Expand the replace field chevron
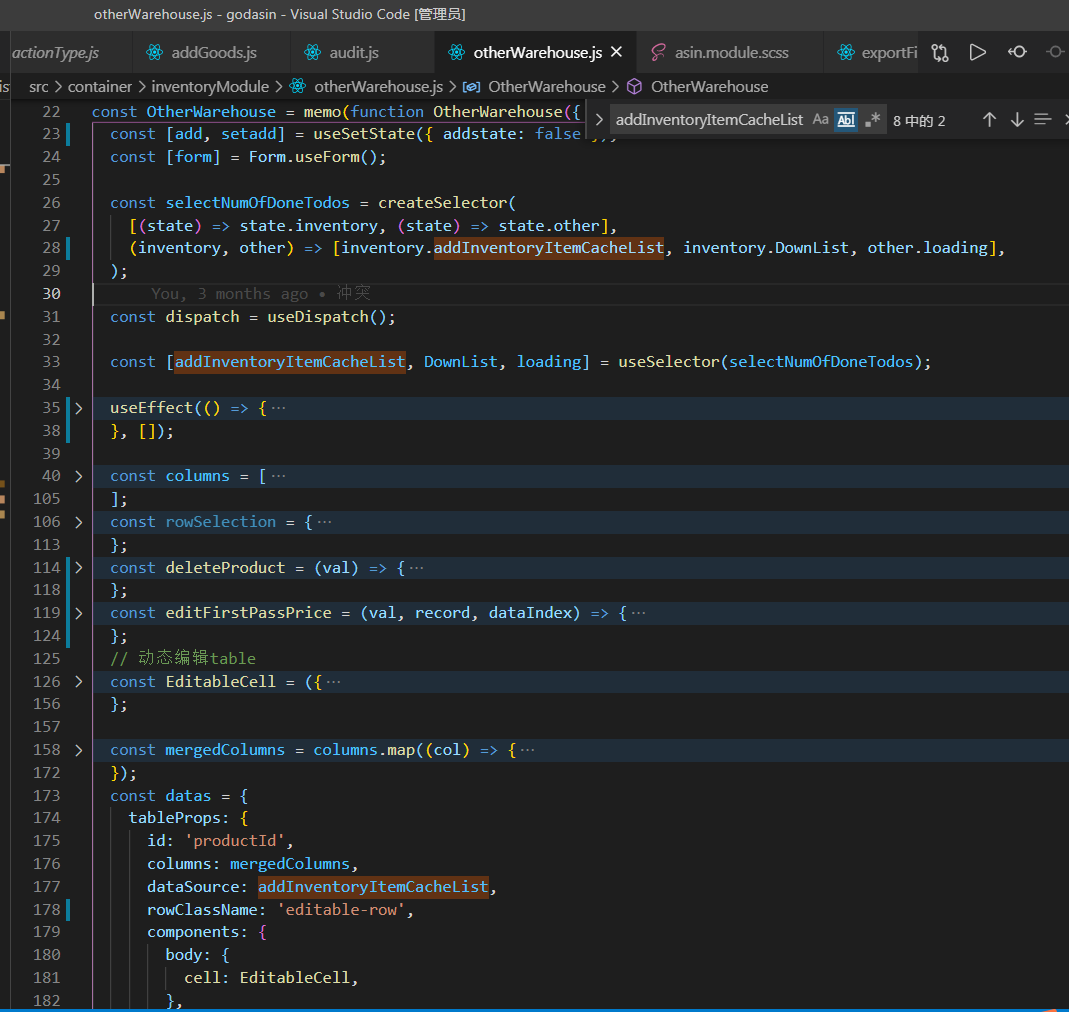Viewport: 1069px width, 1012px height. click(x=599, y=120)
